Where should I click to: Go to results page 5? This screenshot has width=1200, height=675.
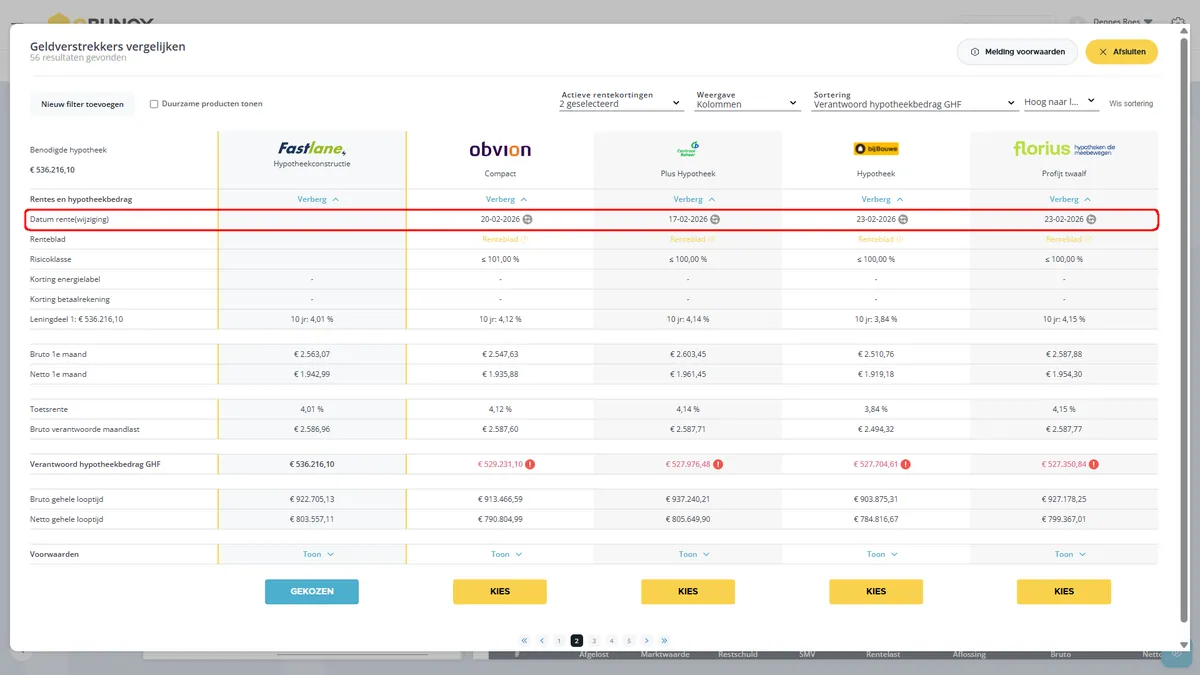tap(629, 641)
